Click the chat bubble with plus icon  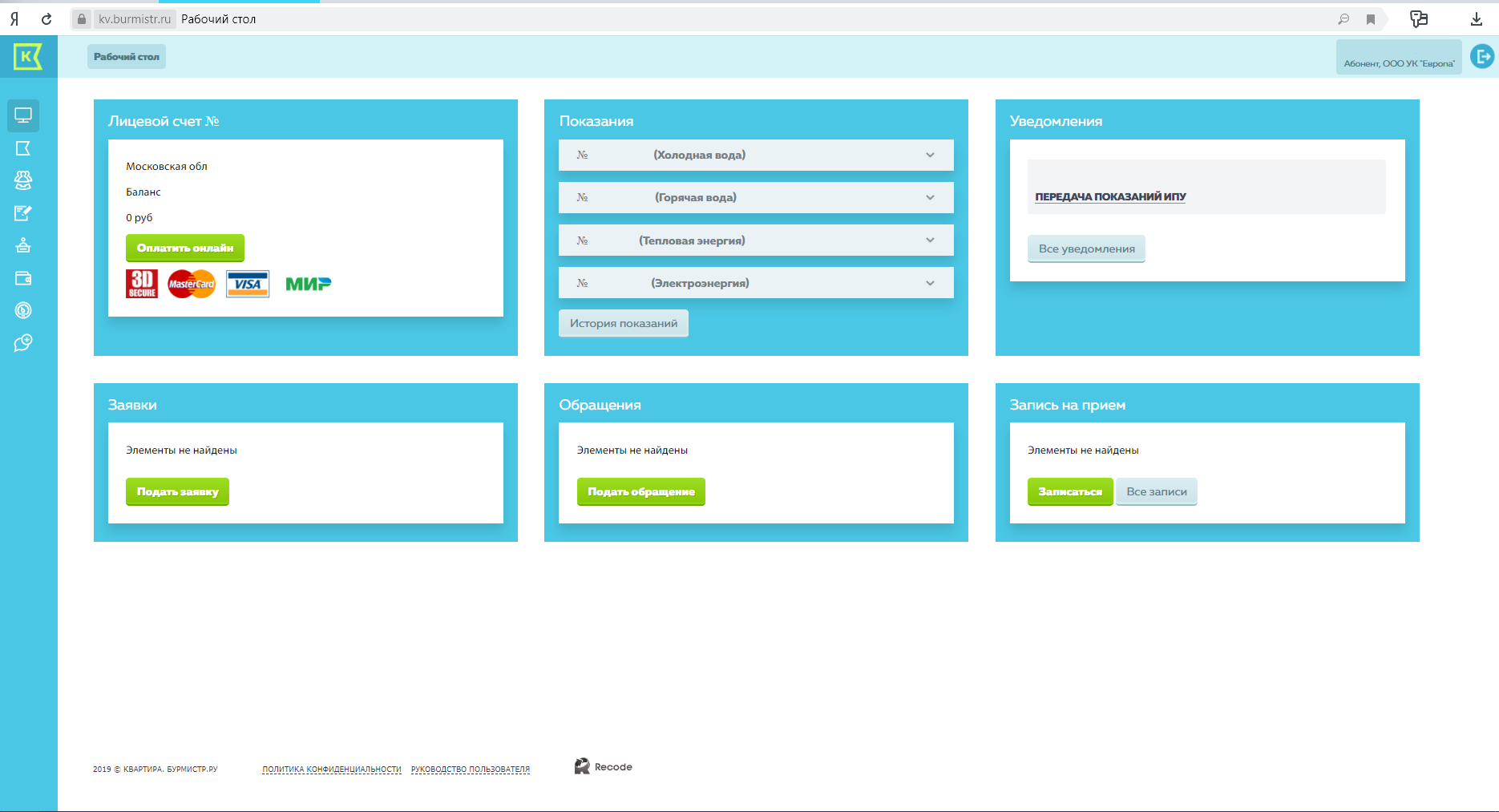coord(23,343)
